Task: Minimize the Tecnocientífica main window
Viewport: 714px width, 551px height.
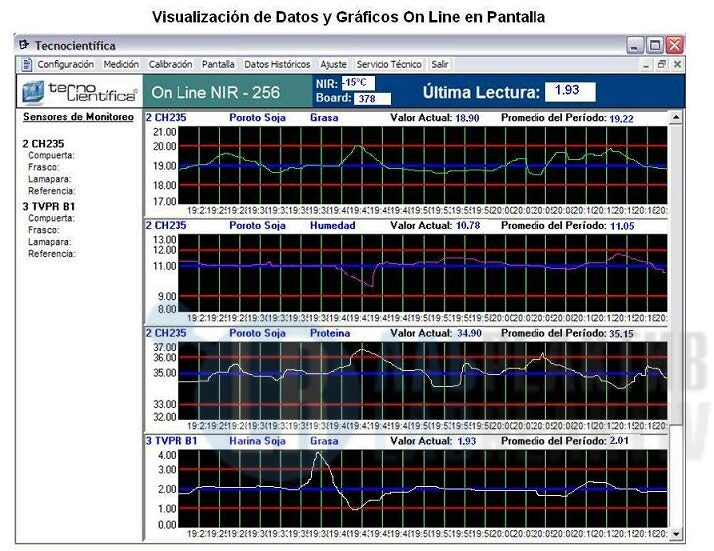Action: point(636,46)
